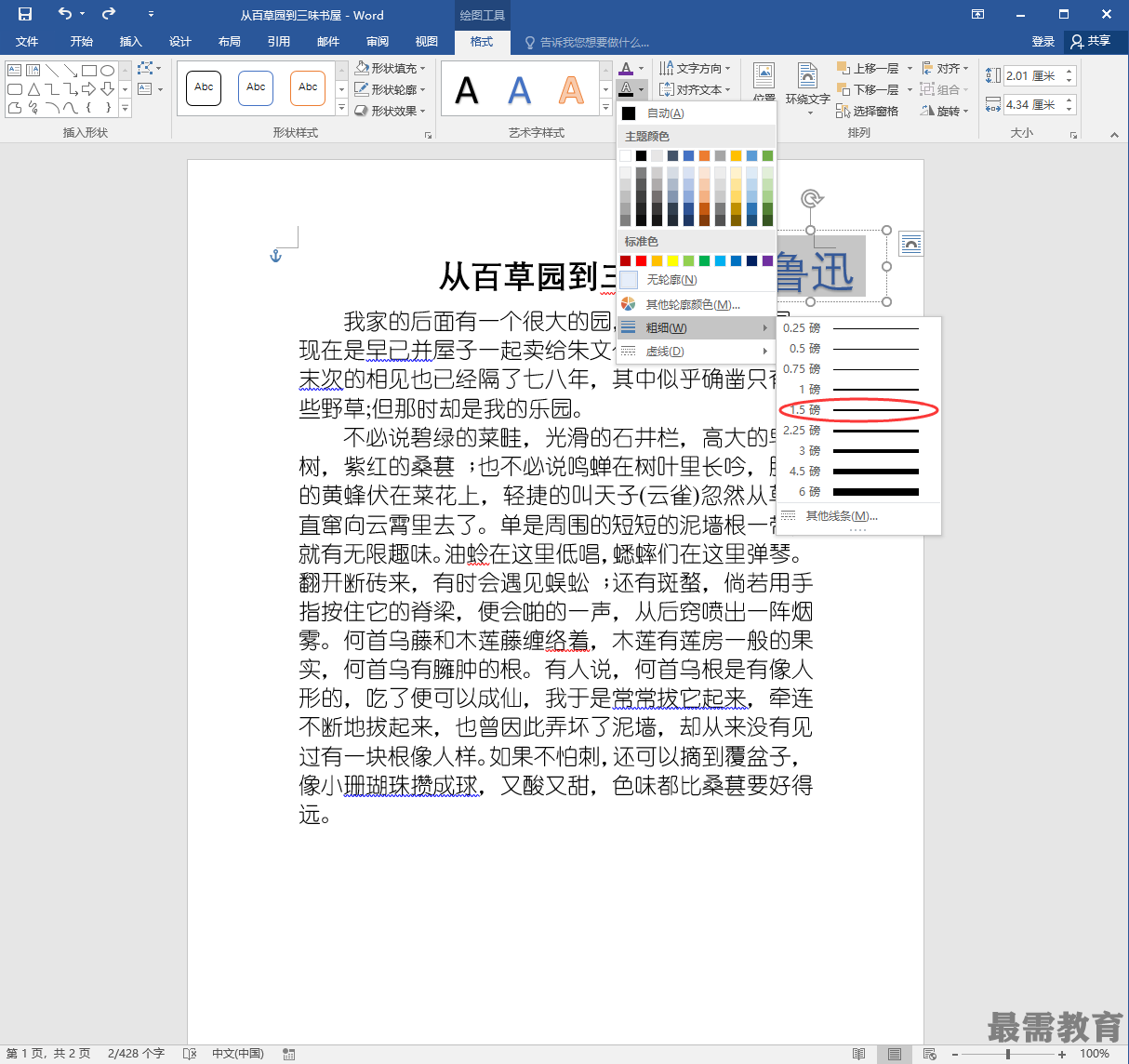This screenshot has width=1129, height=1064.
Task: Open the Align Text (对齐文本) dropdown
Action: pos(695,89)
